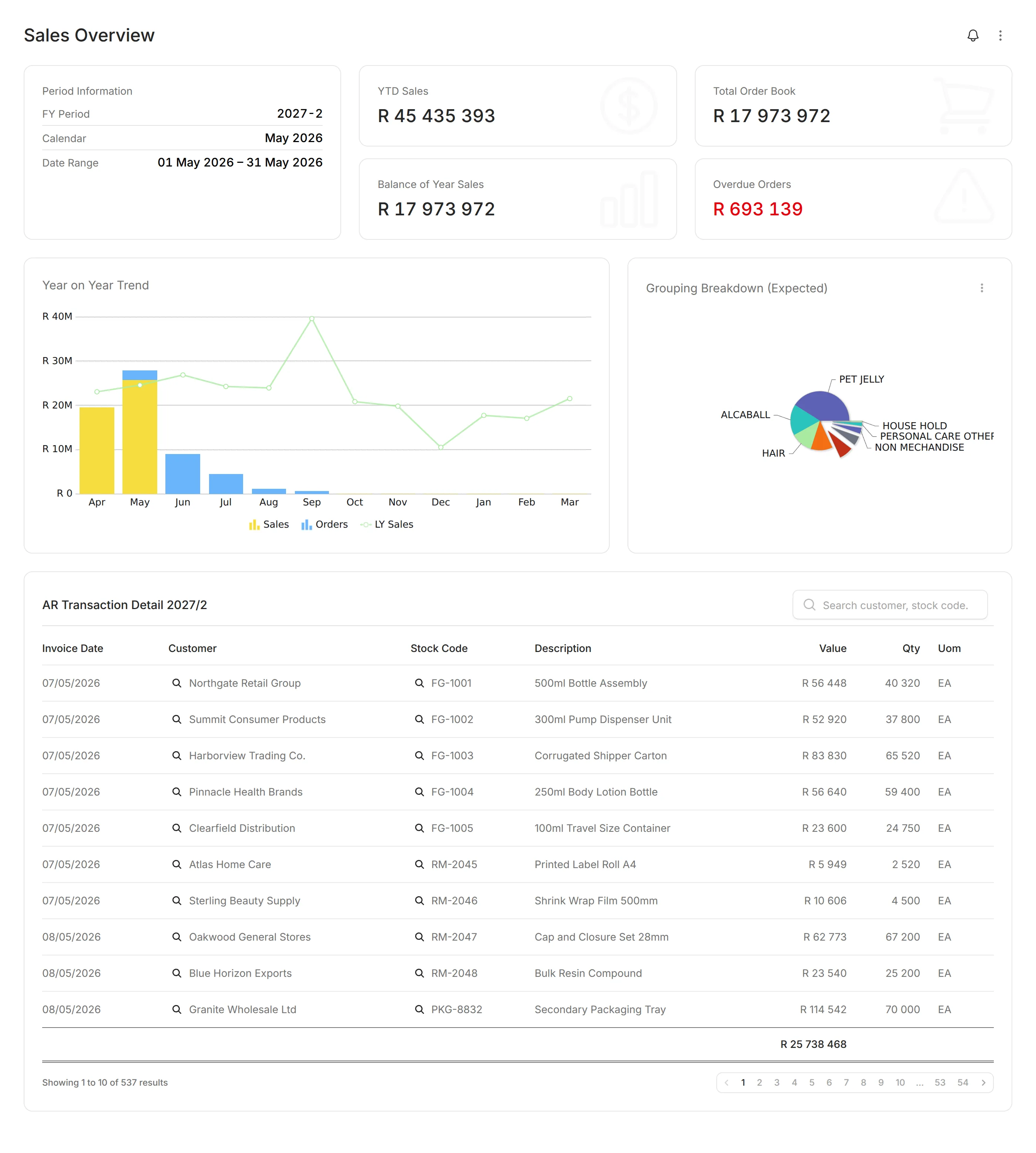This screenshot has width=1036, height=1153.
Task: Sort by the Invoice Date column header
Action: pos(72,648)
